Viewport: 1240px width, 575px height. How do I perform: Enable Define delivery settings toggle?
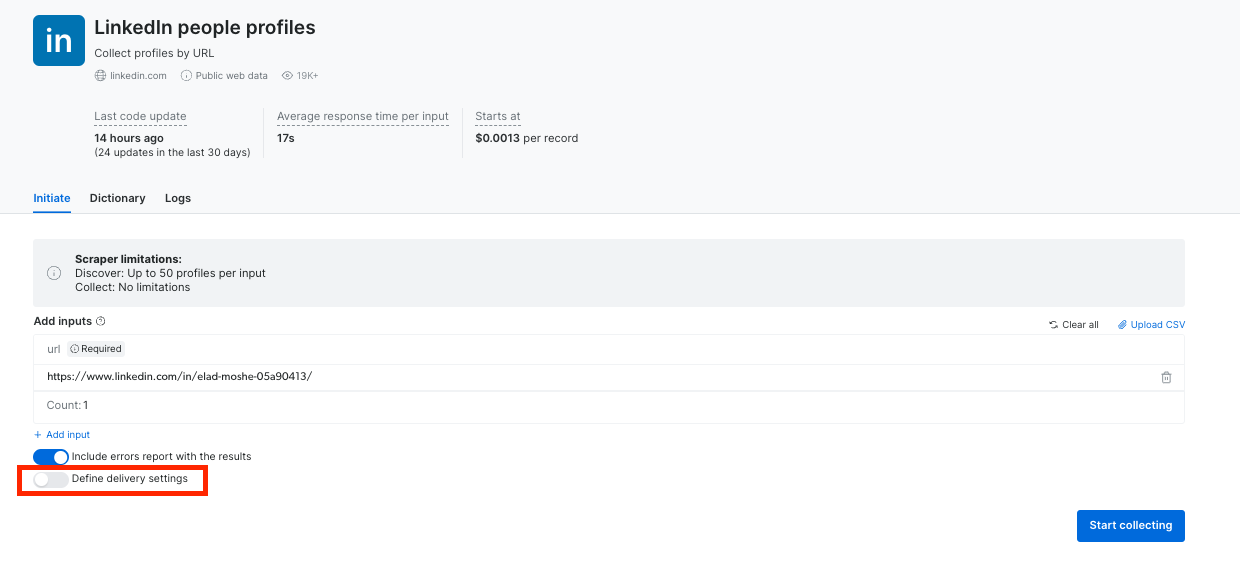coord(51,479)
